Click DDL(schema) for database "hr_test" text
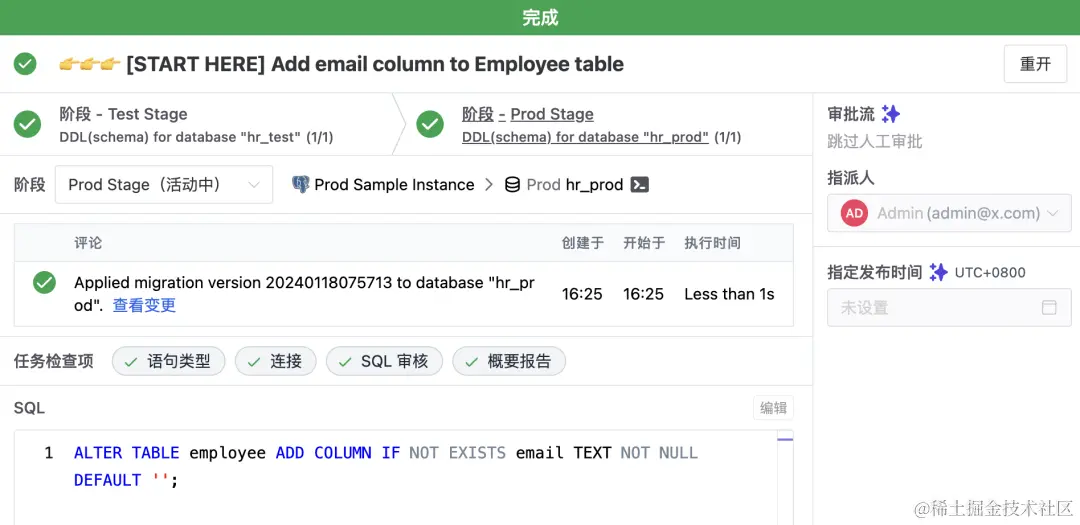Screen dimensions: 1080x525 196,137
